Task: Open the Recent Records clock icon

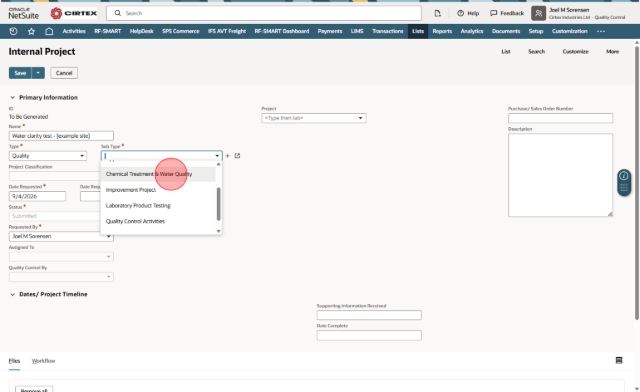Action: point(13,31)
